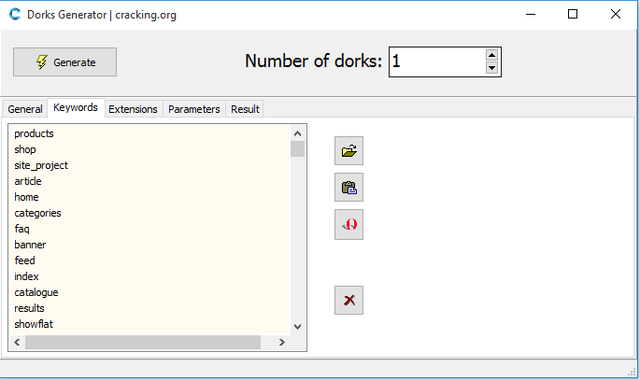640x379 pixels.
Task: Open the Extensions tab
Action: (133, 109)
